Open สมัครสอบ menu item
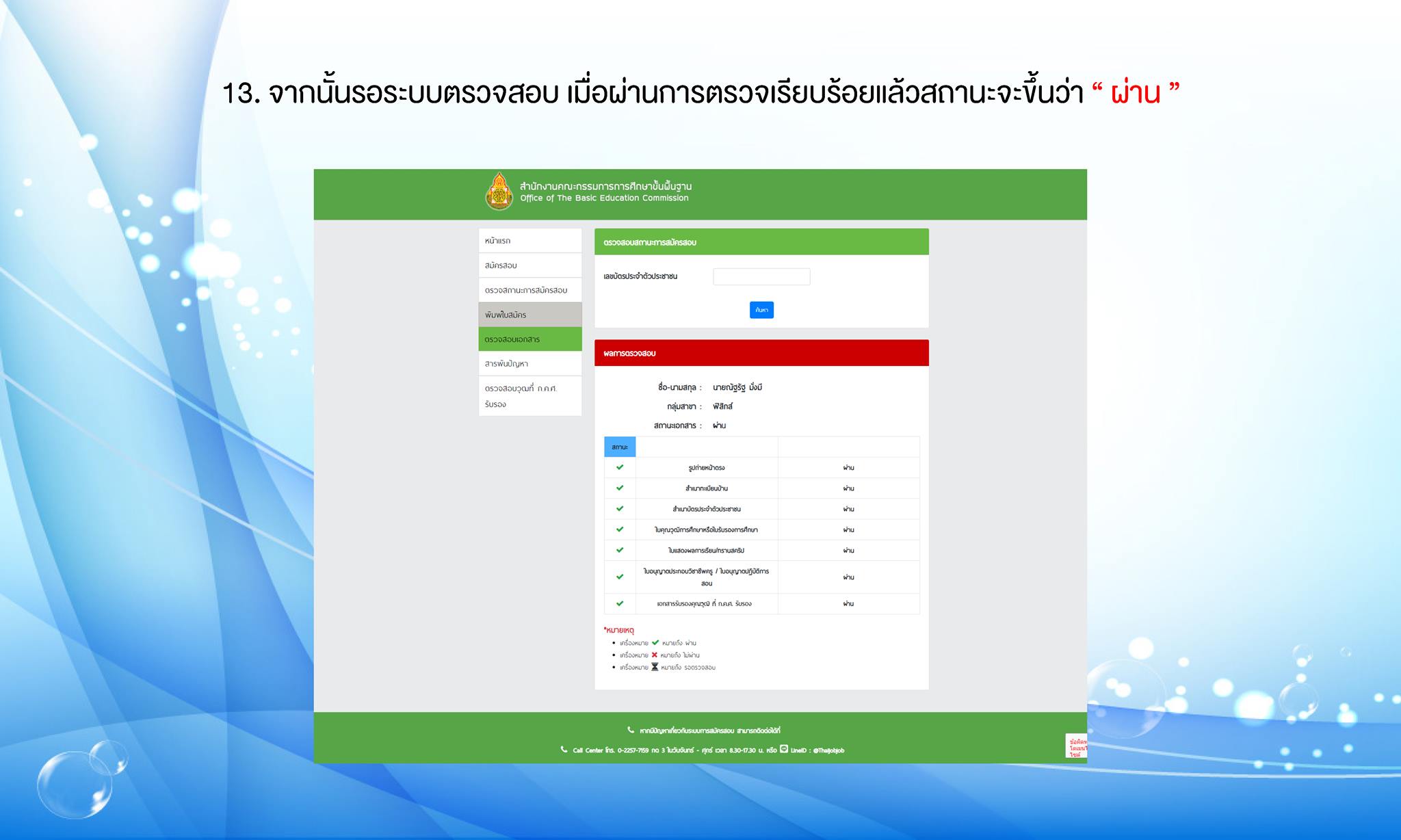This screenshot has height=840, width=1401. pyautogui.click(x=529, y=265)
